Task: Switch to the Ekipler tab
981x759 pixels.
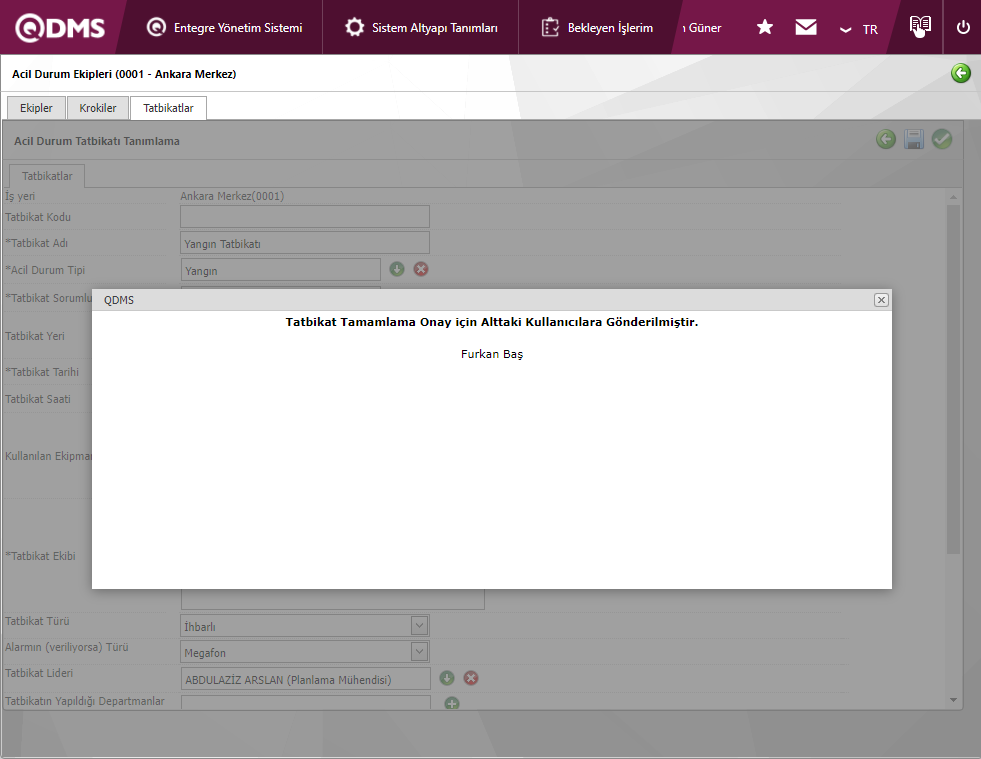Action: 36,108
